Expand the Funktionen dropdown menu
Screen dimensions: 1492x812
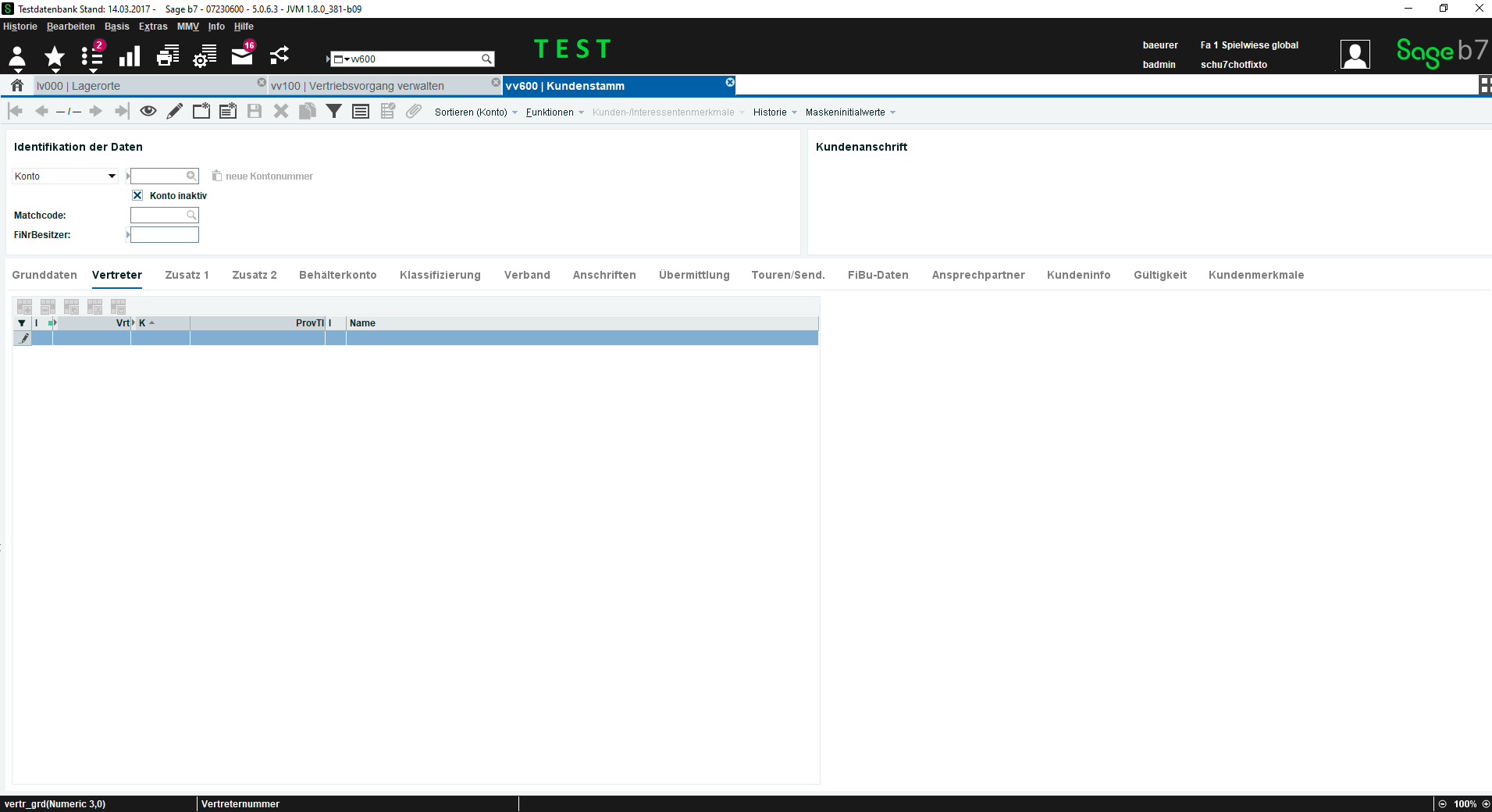[555, 112]
